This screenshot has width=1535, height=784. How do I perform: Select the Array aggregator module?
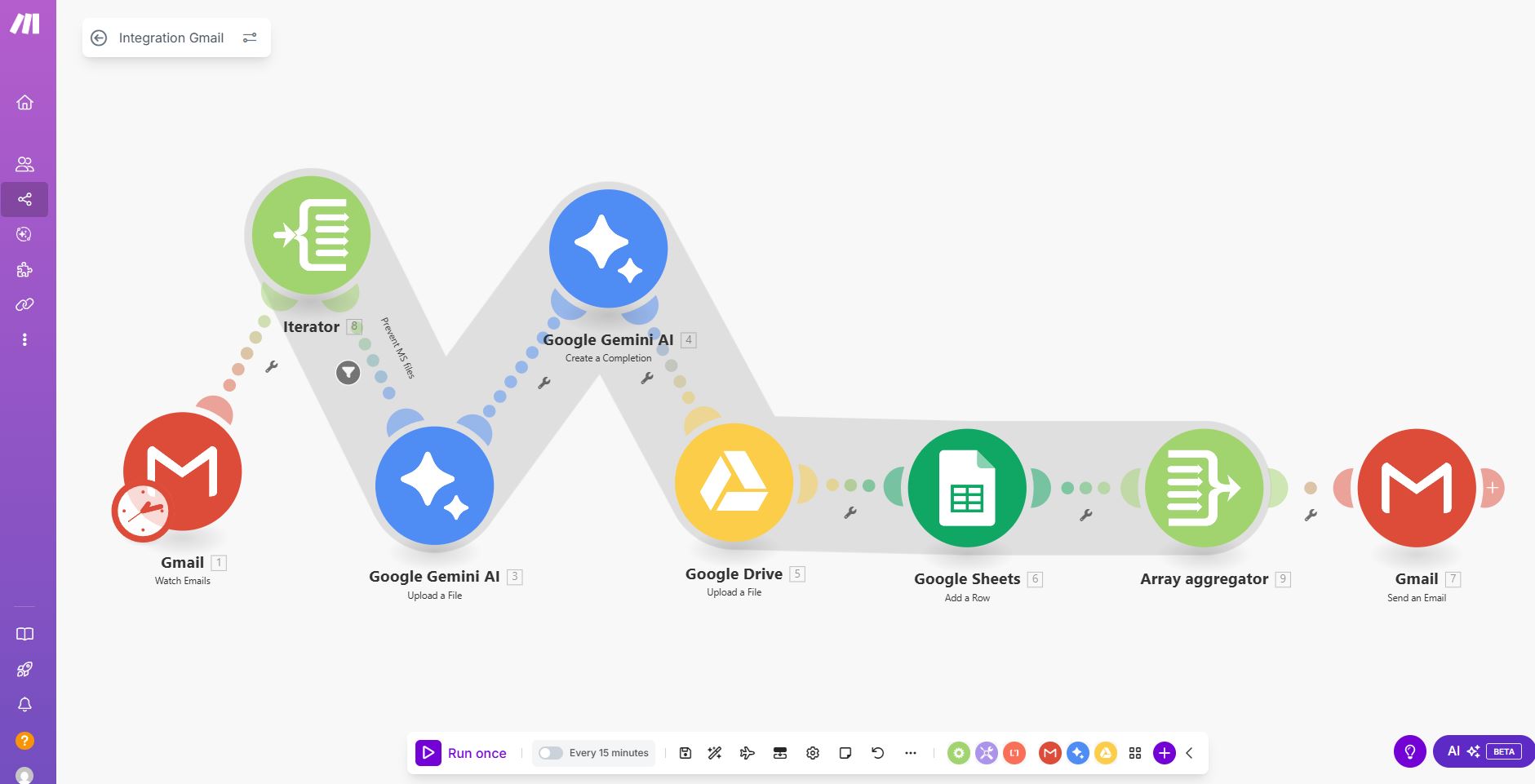coord(1204,488)
